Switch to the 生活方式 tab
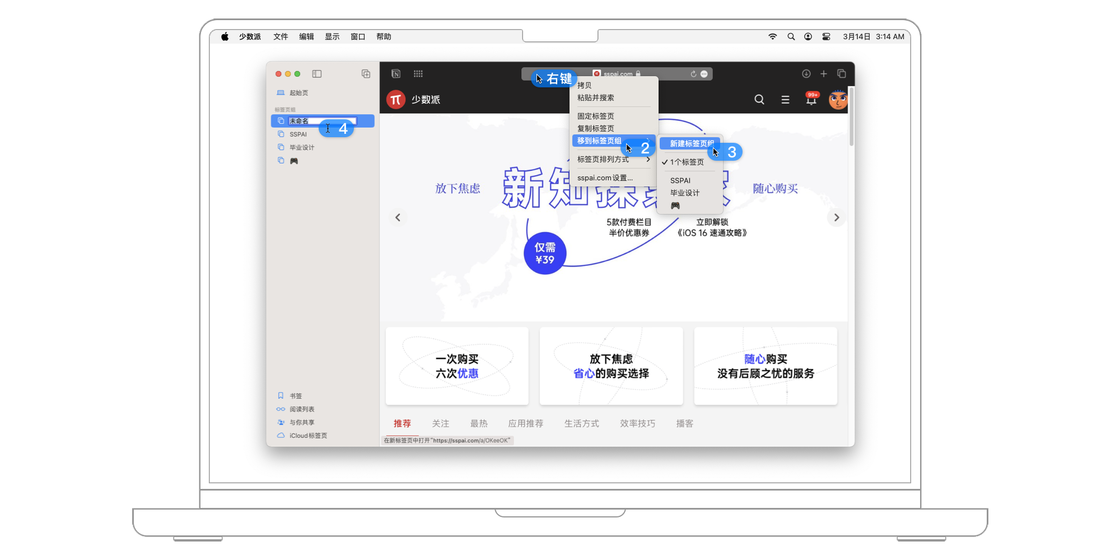This screenshot has width=1120, height=560. (x=581, y=424)
